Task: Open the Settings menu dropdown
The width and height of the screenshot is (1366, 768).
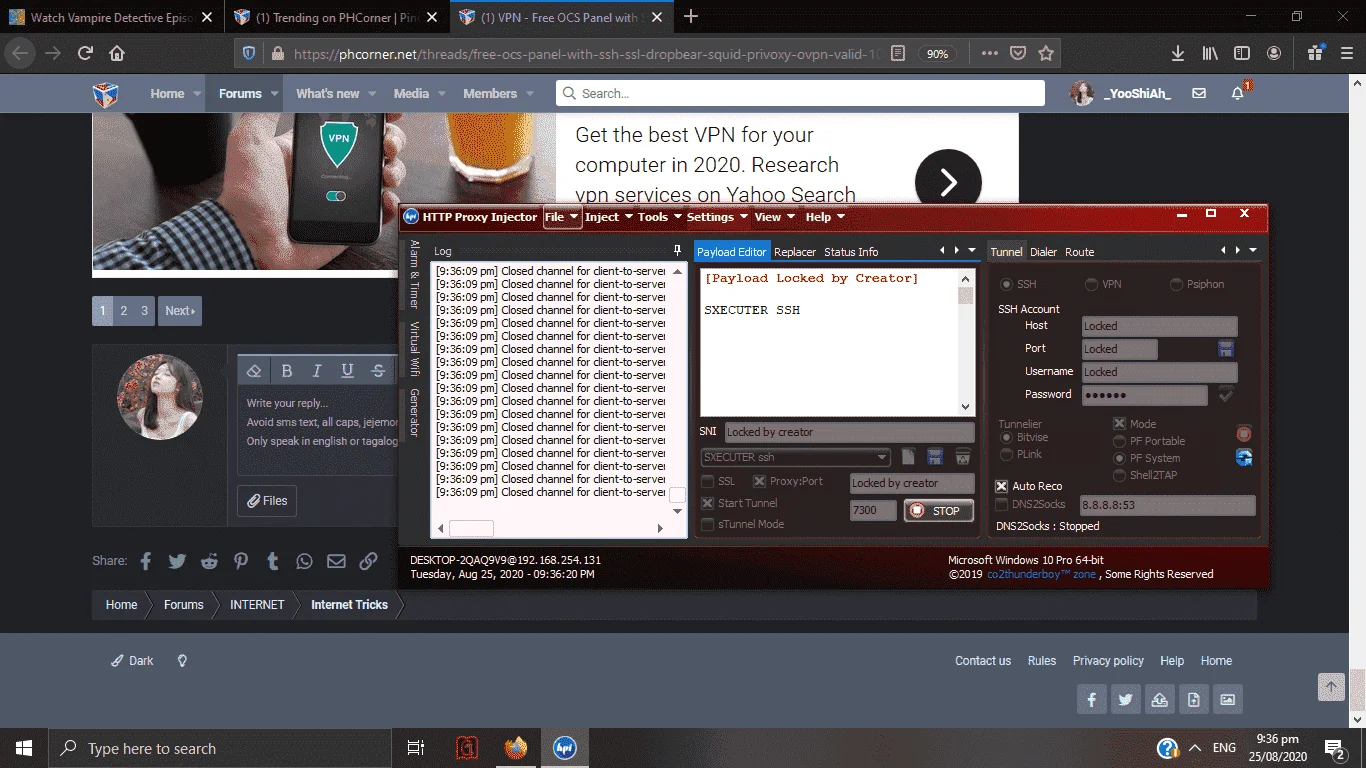Action: [x=718, y=217]
